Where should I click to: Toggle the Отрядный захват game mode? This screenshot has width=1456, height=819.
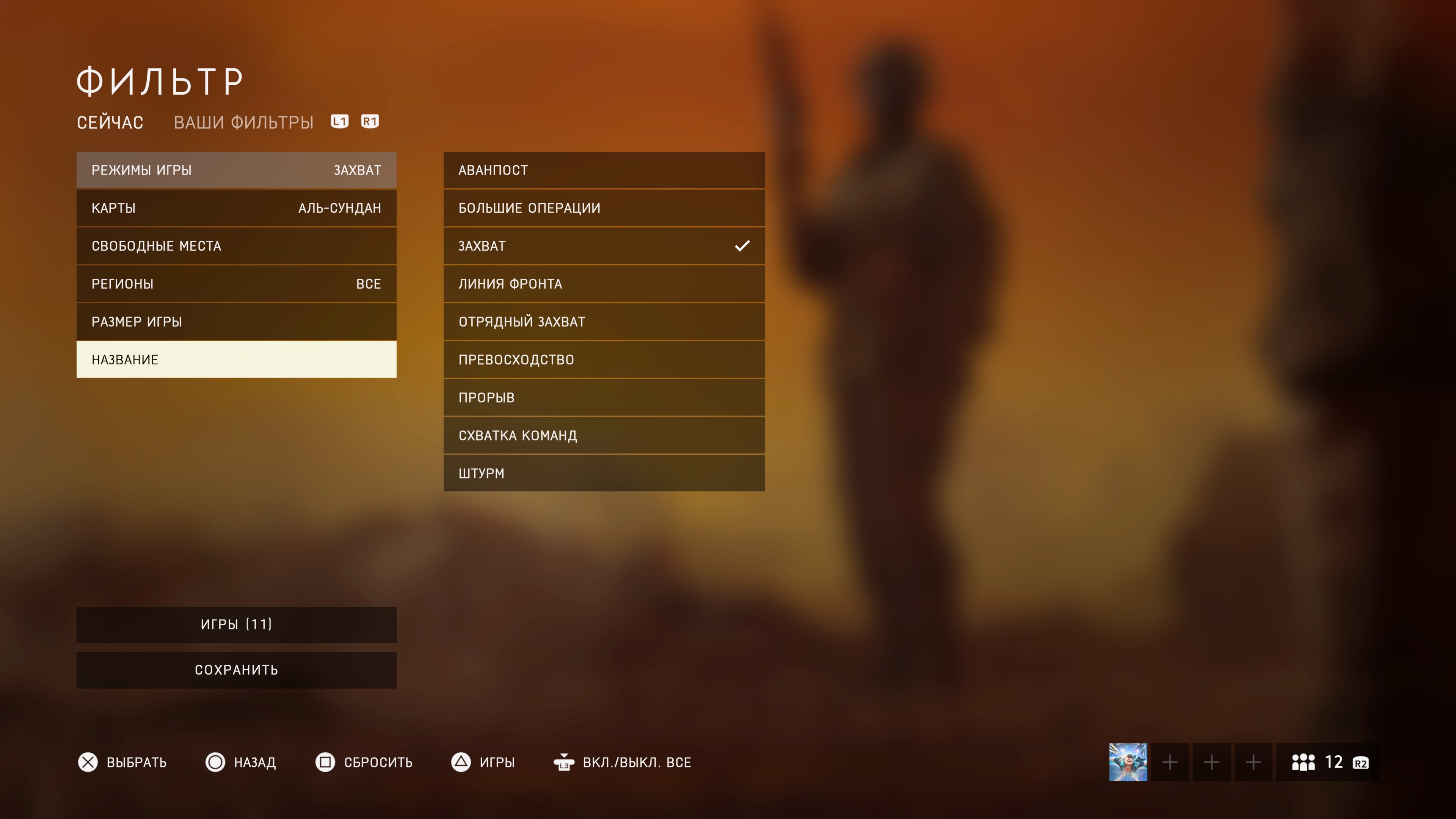pos(604,322)
